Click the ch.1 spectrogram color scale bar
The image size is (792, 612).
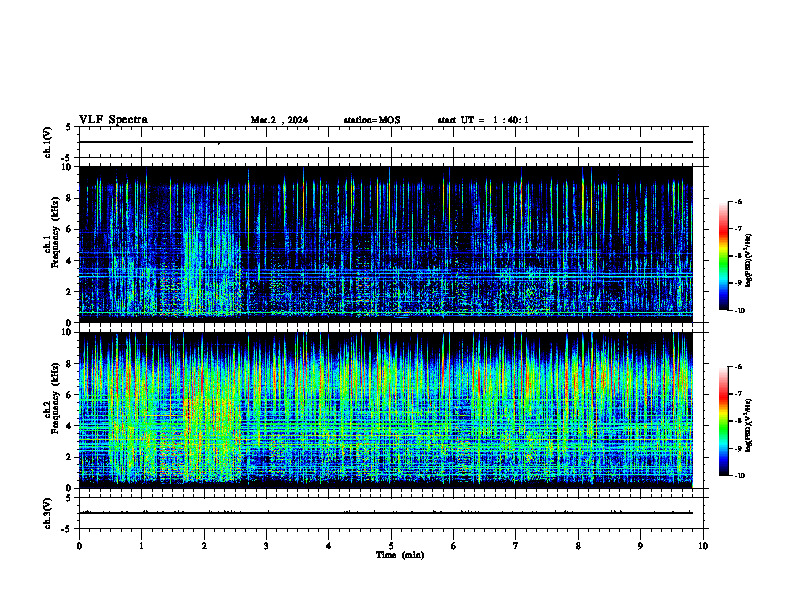point(723,256)
